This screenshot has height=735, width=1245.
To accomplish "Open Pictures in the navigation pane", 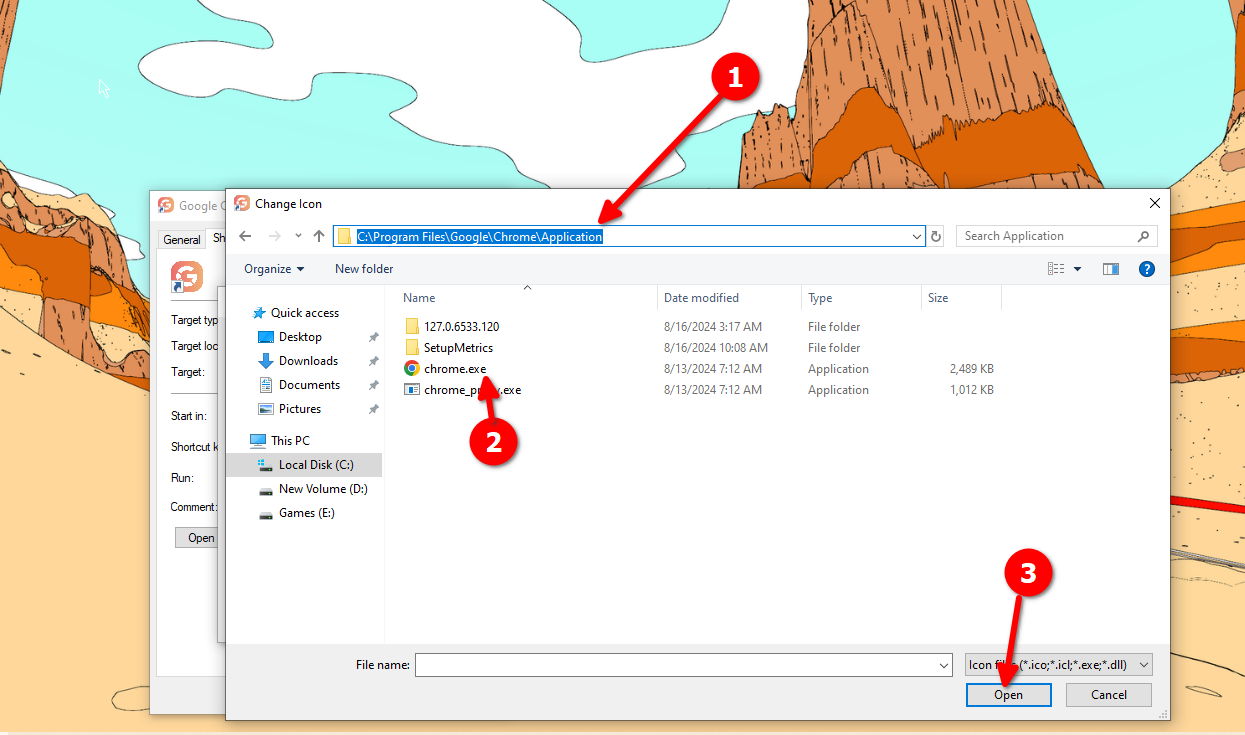I will point(300,409).
